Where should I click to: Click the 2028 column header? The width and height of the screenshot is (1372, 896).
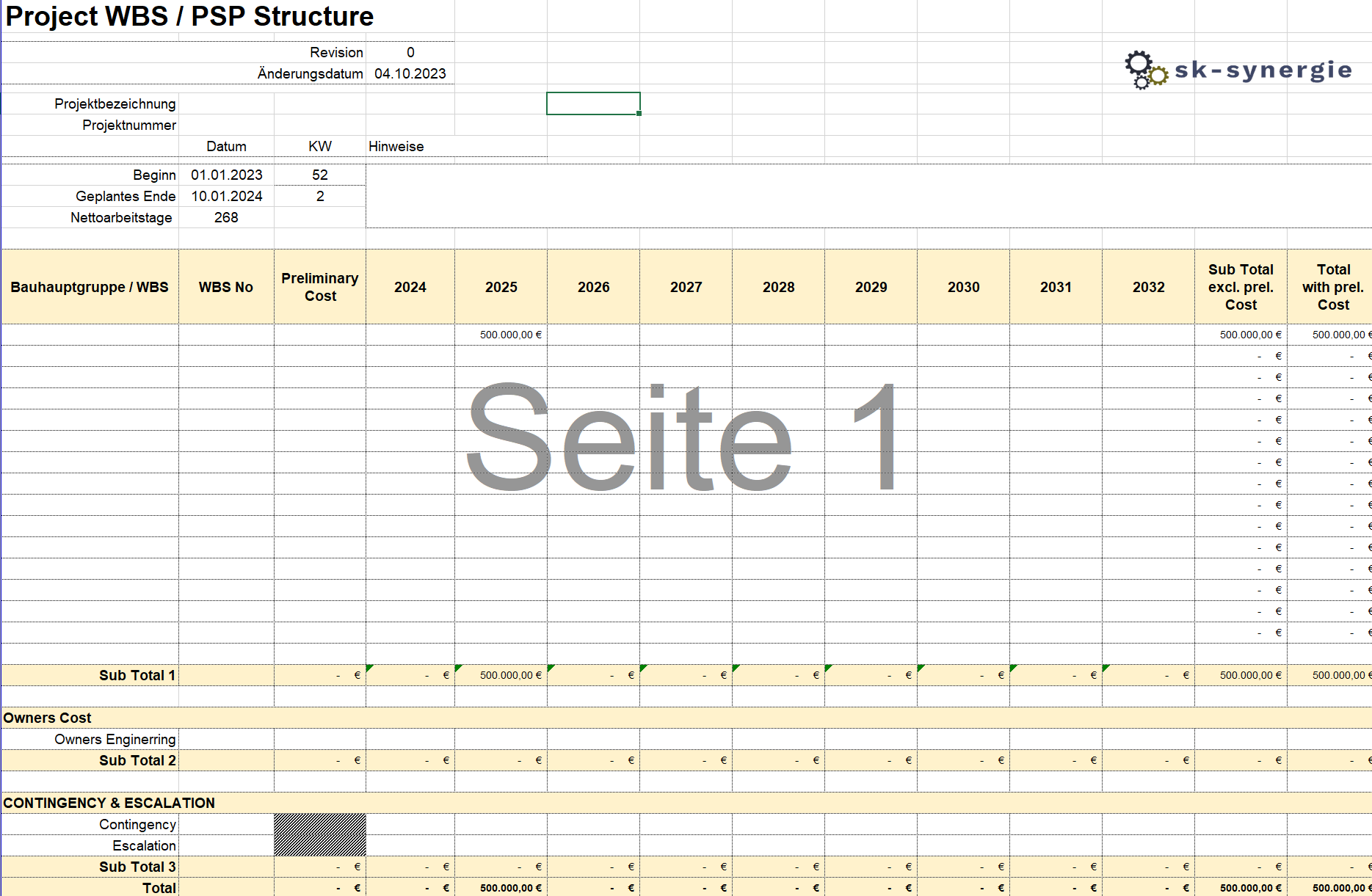(x=779, y=287)
